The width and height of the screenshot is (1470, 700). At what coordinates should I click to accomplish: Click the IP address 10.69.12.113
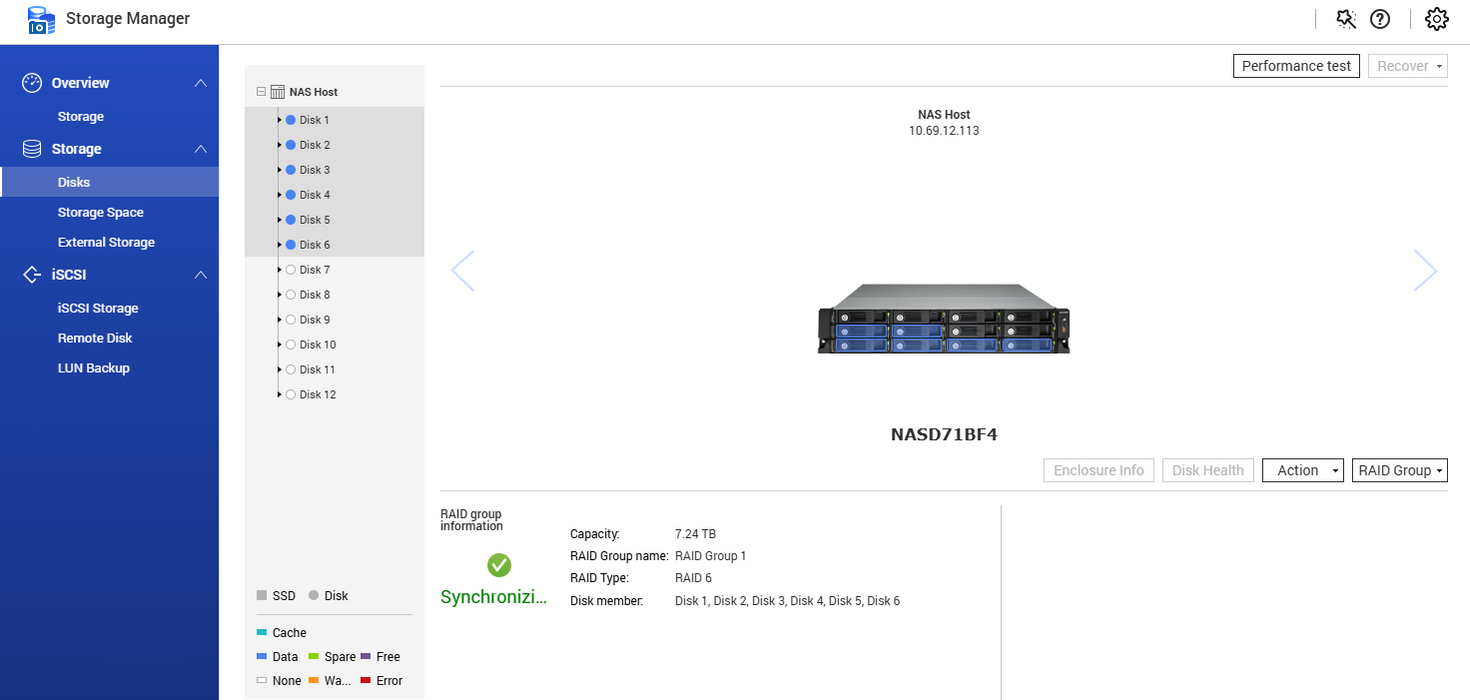pyautogui.click(x=944, y=131)
